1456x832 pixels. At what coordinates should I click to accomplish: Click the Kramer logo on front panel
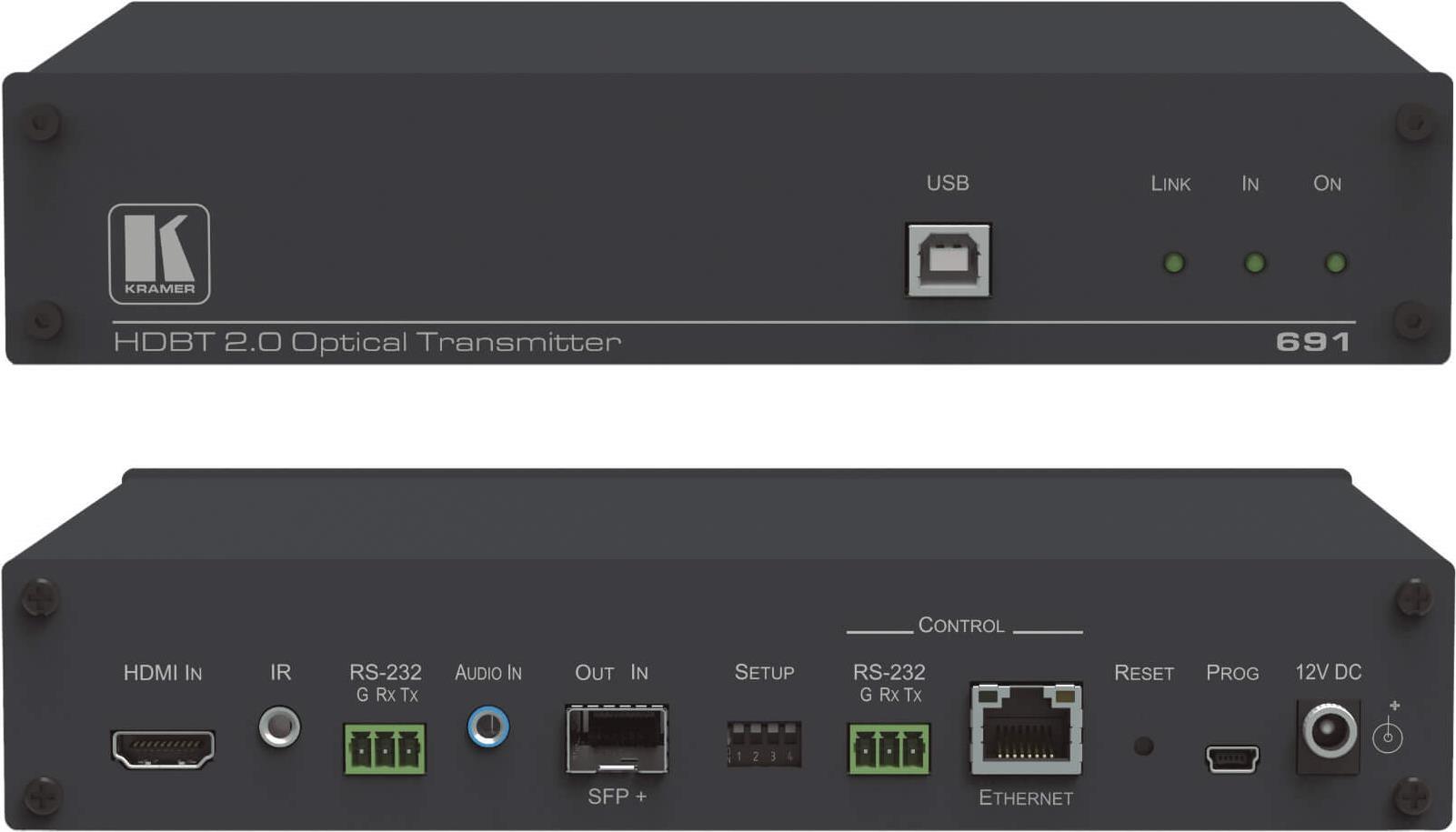click(159, 254)
